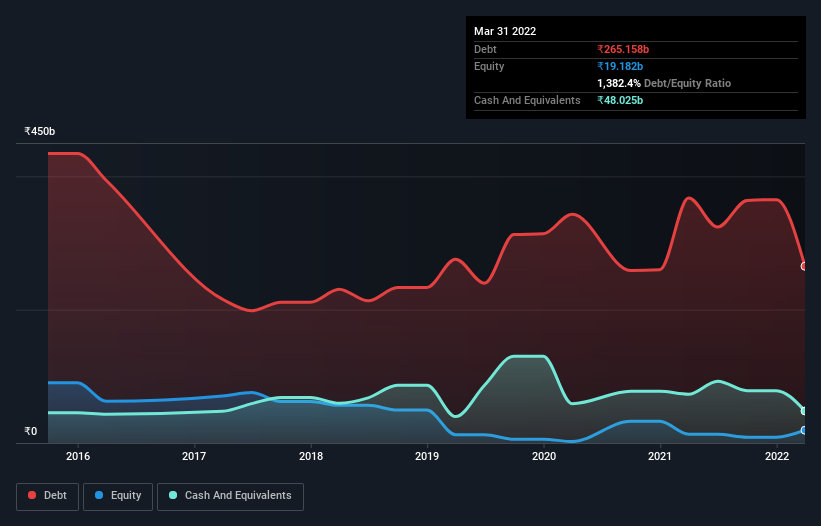Click the Equity label in tooltip
This screenshot has height=526, width=821.
489,66
